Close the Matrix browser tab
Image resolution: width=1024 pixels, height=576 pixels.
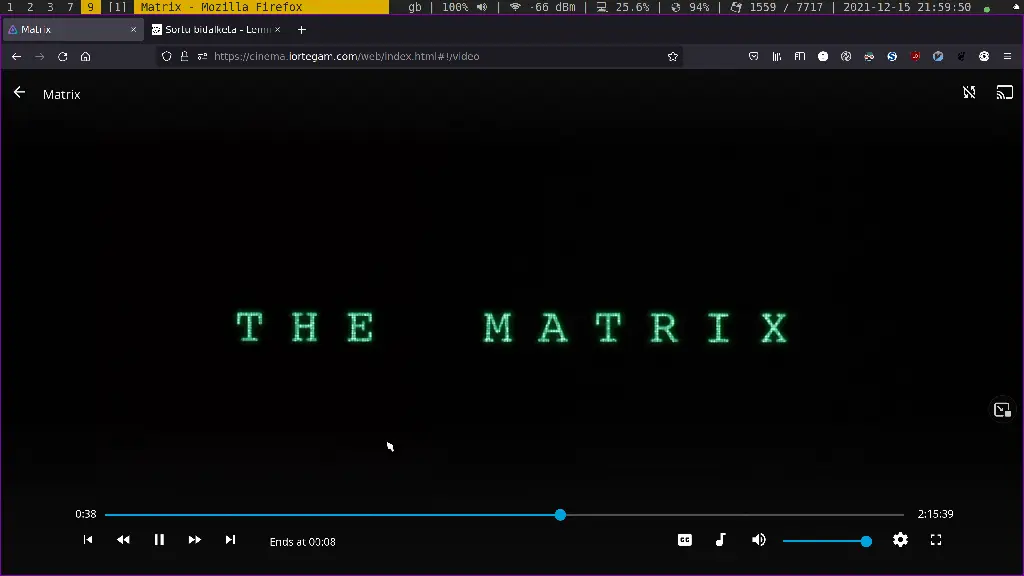click(133, 30)
